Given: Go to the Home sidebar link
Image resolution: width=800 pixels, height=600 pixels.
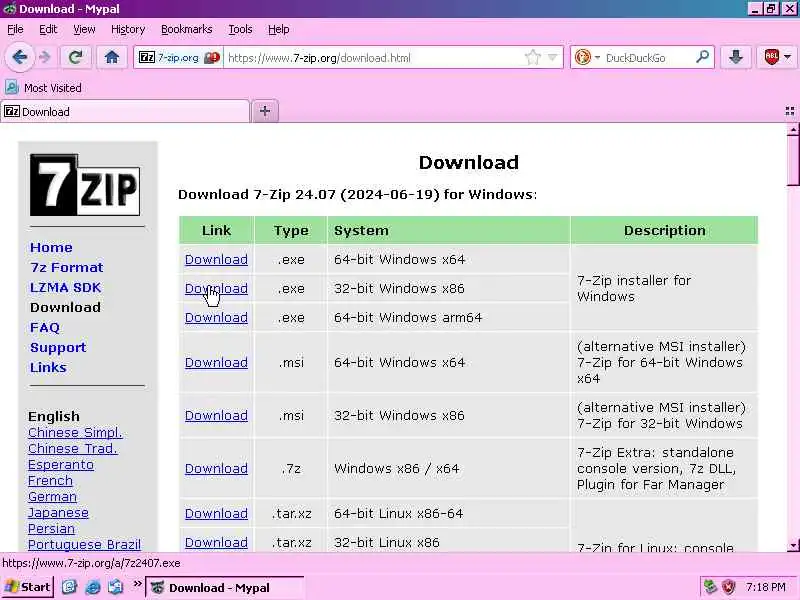Looking at the screenshot, I should (x=51, y=247).
